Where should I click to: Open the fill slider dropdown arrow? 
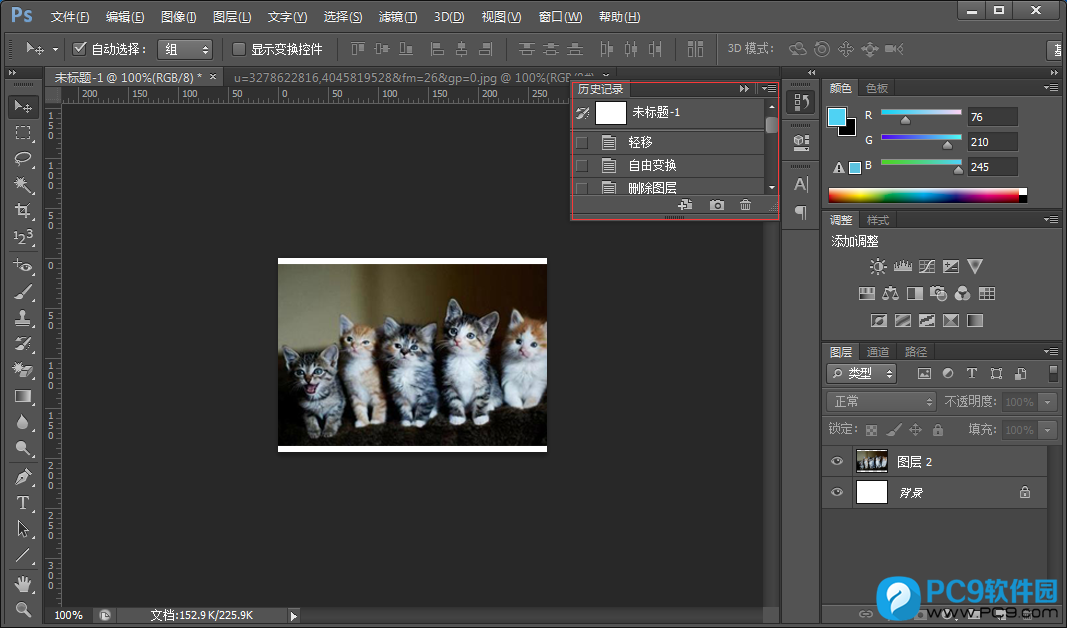coord(1048,430)
